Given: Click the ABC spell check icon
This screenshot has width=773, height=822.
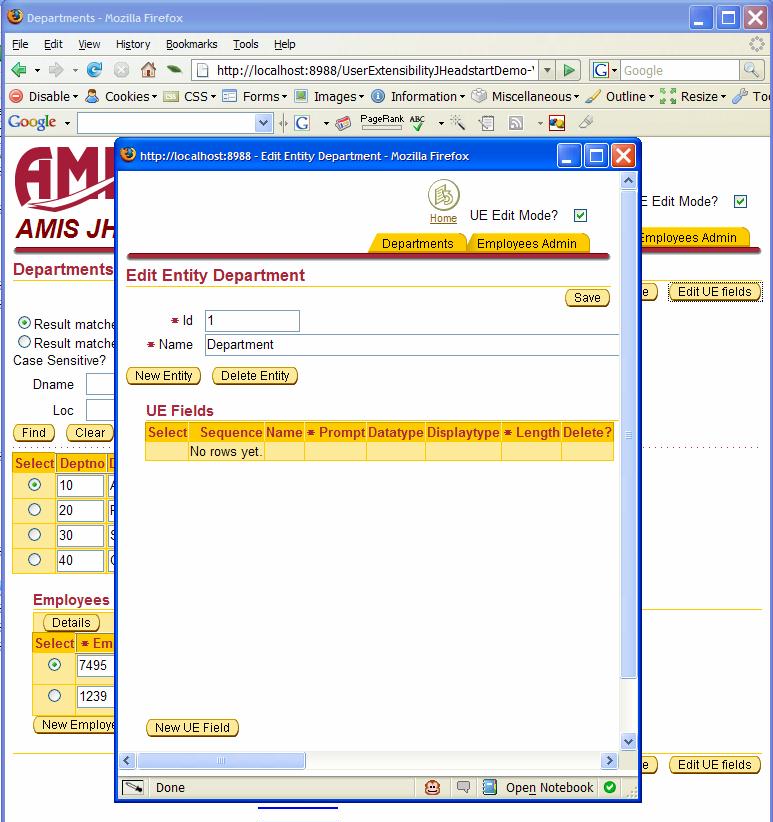Looking at the screenshot, I should pos(417,123).
